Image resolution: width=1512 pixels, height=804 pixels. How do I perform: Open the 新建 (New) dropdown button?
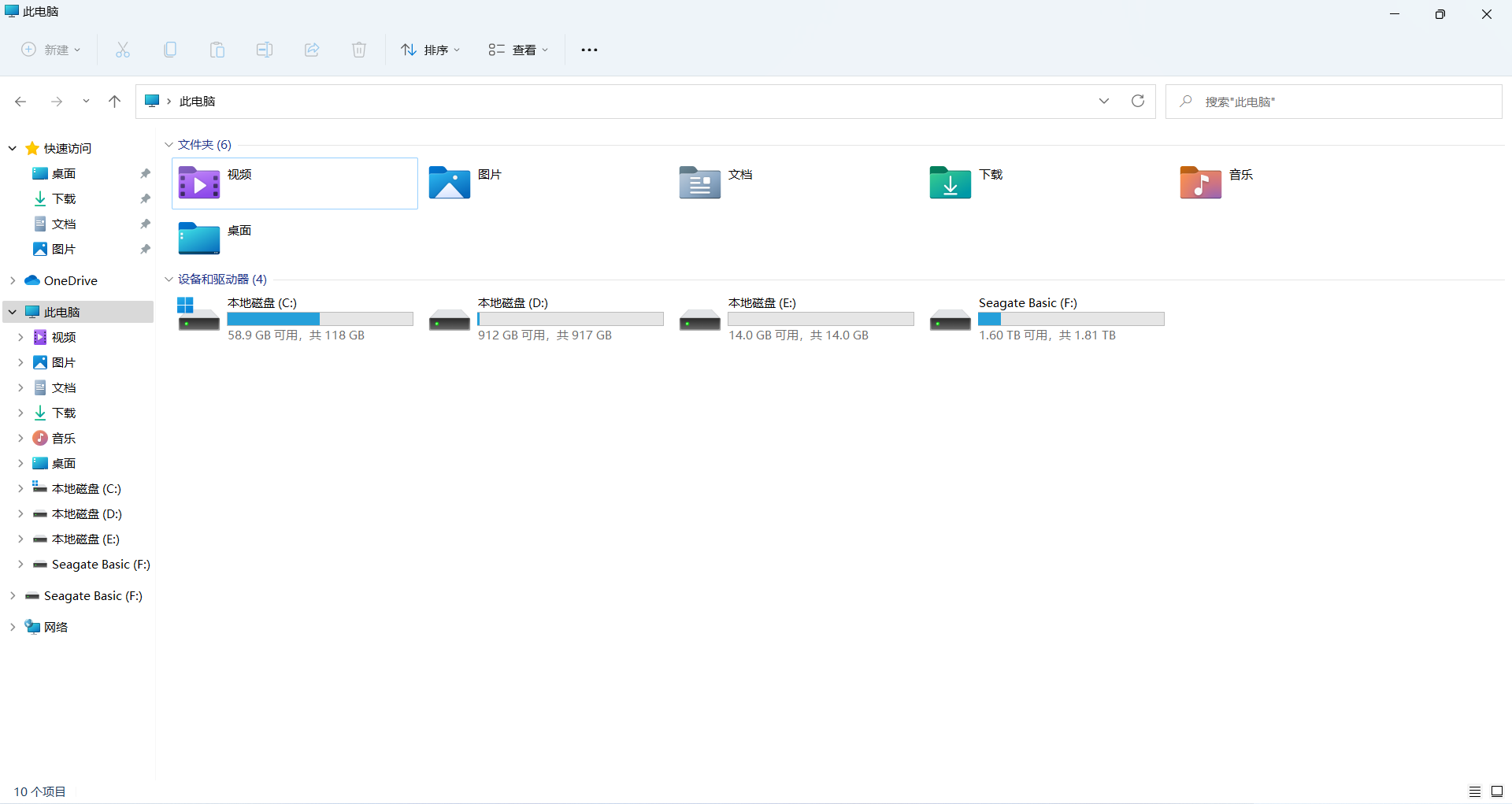point(50,50)
